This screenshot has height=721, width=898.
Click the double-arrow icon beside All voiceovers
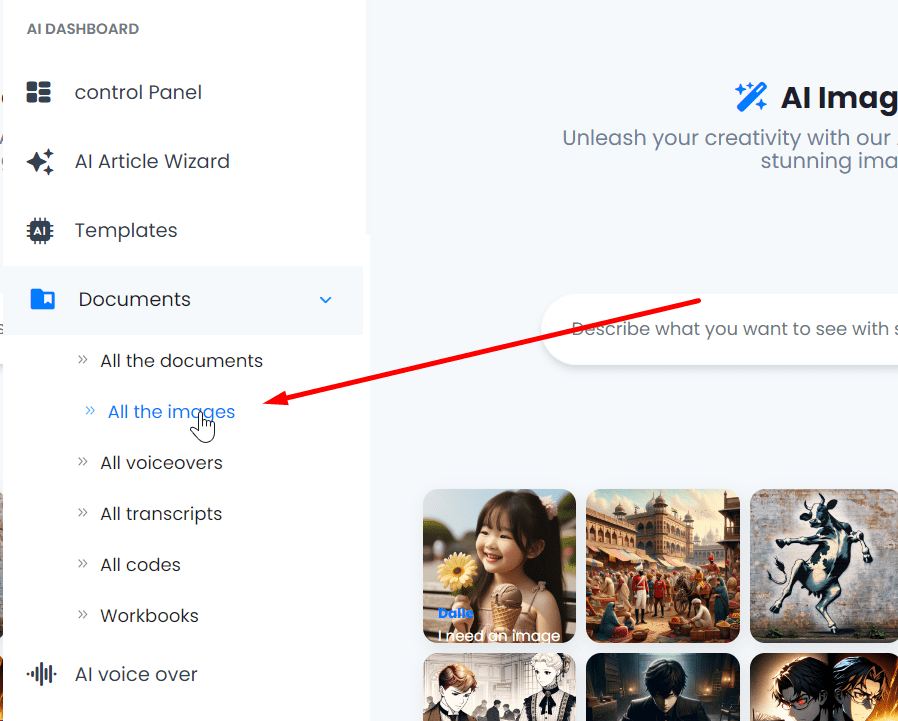pos(83,462)
